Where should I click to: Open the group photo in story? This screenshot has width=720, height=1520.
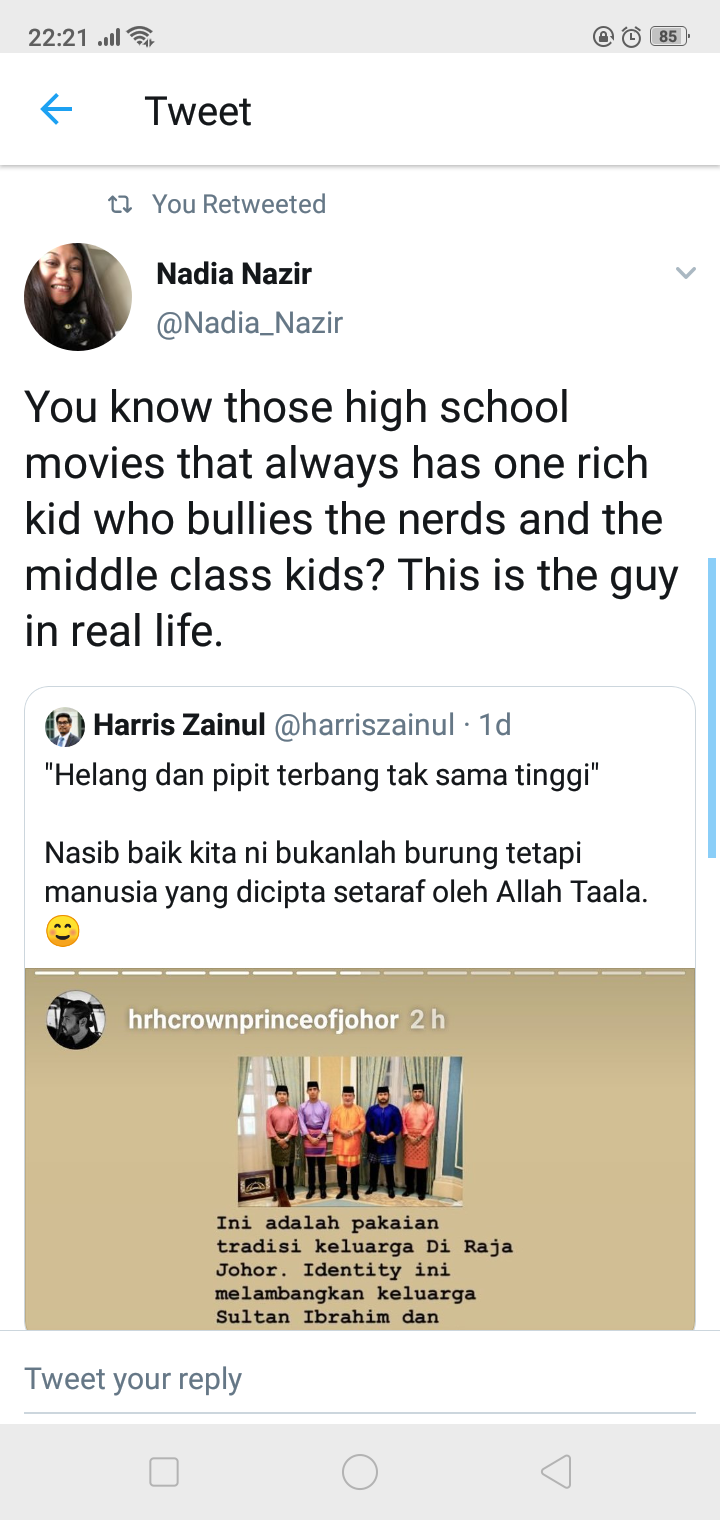[x=350, y=1129]
